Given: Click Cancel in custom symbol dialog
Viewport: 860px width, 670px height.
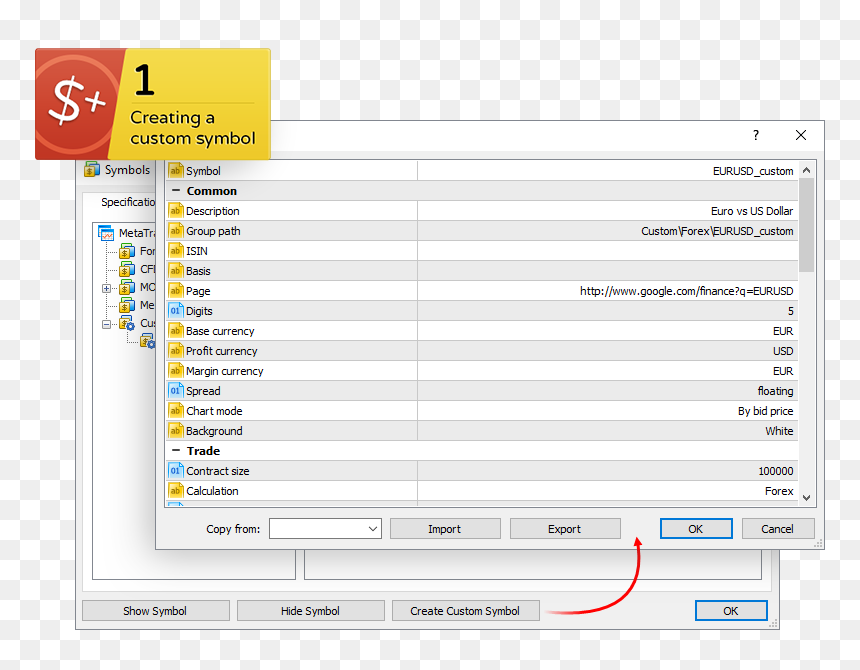Looking at the screenshot, I should tap(778, 529).
